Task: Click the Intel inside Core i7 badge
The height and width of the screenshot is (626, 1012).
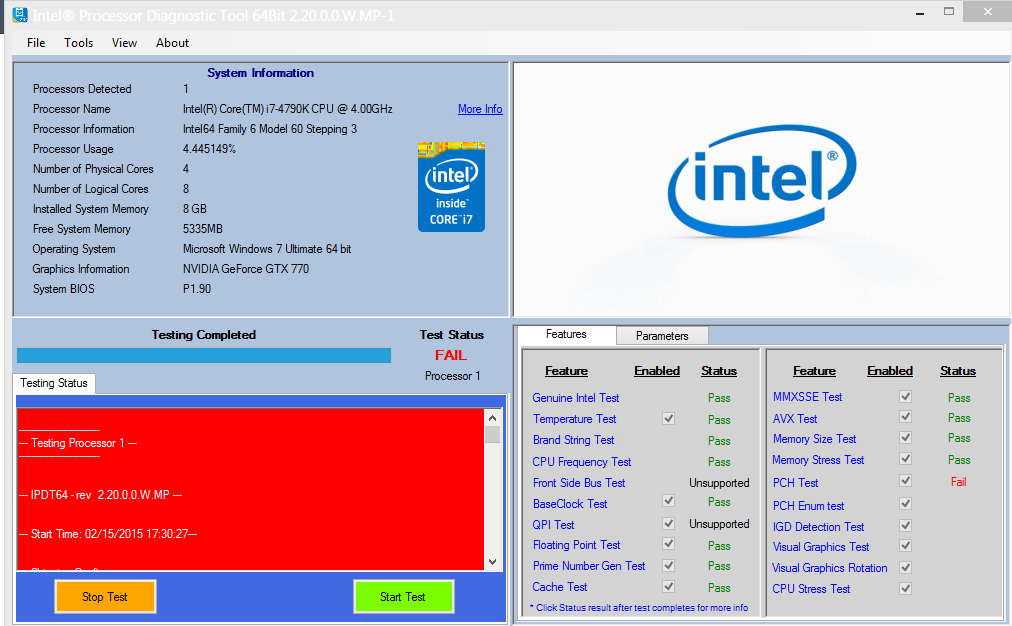Action: coord(451,187)
